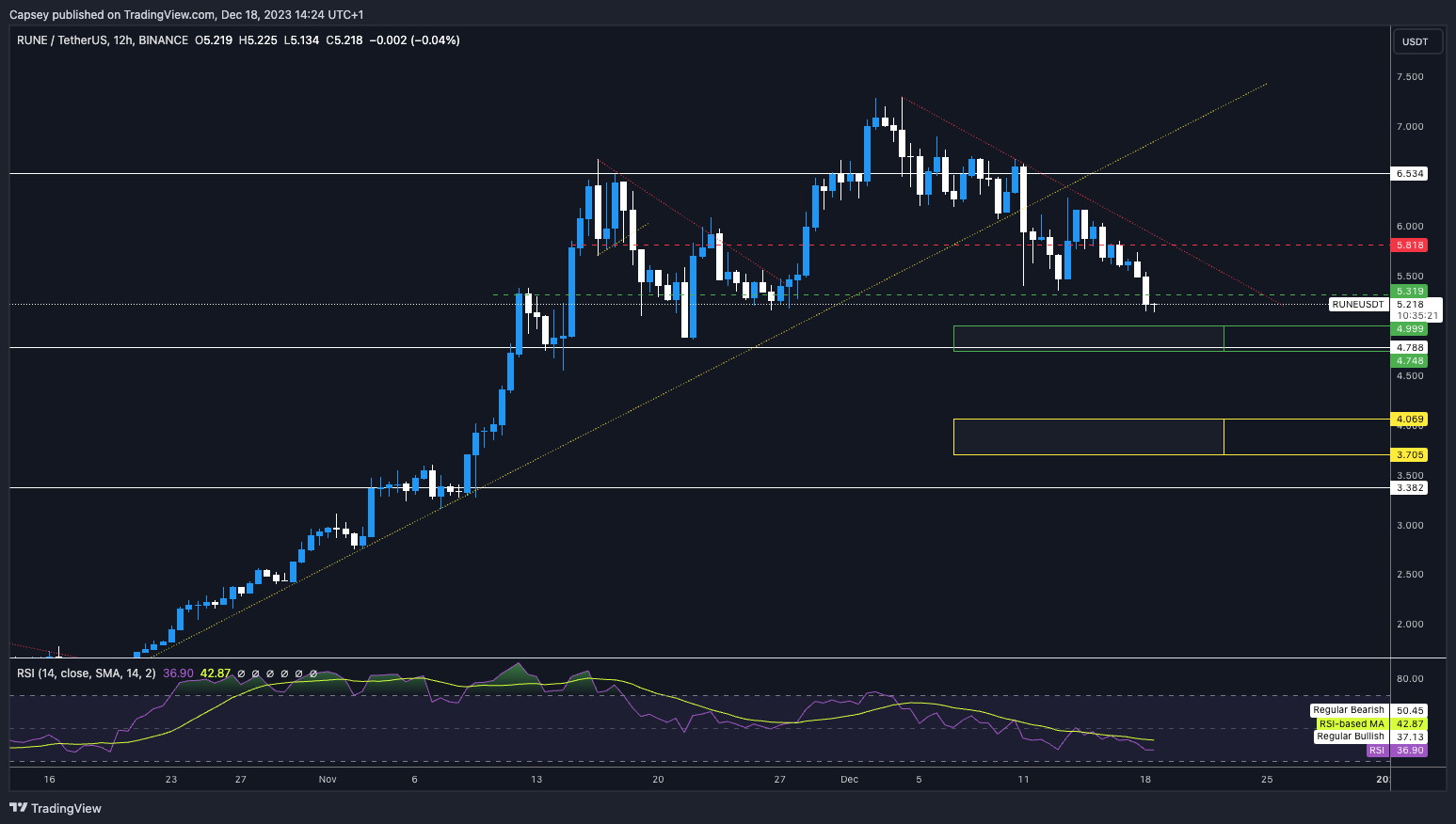
Task: Select the low value L5.134
Action: [301, 40]
